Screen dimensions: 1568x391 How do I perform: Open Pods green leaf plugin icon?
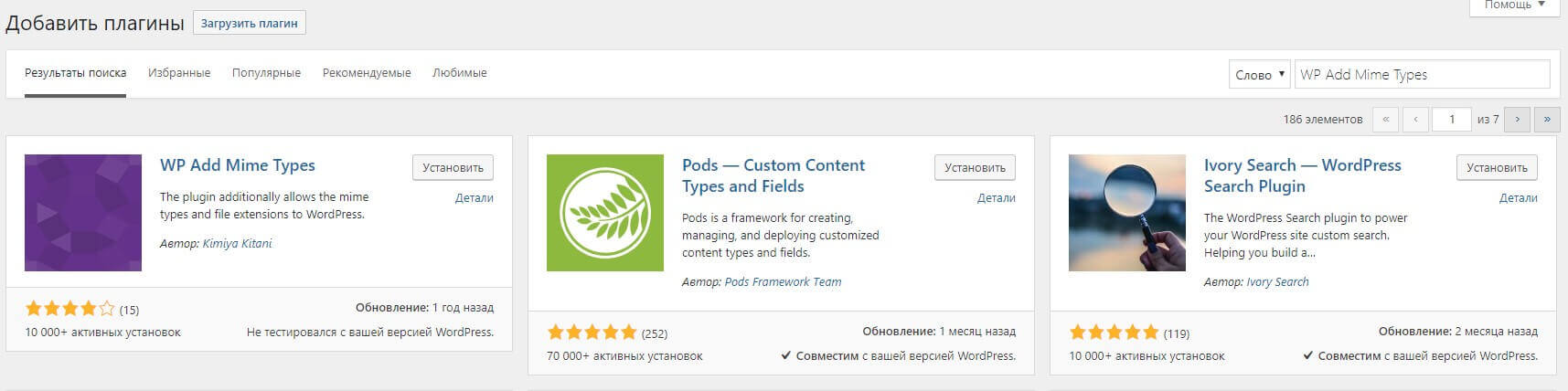605,213
